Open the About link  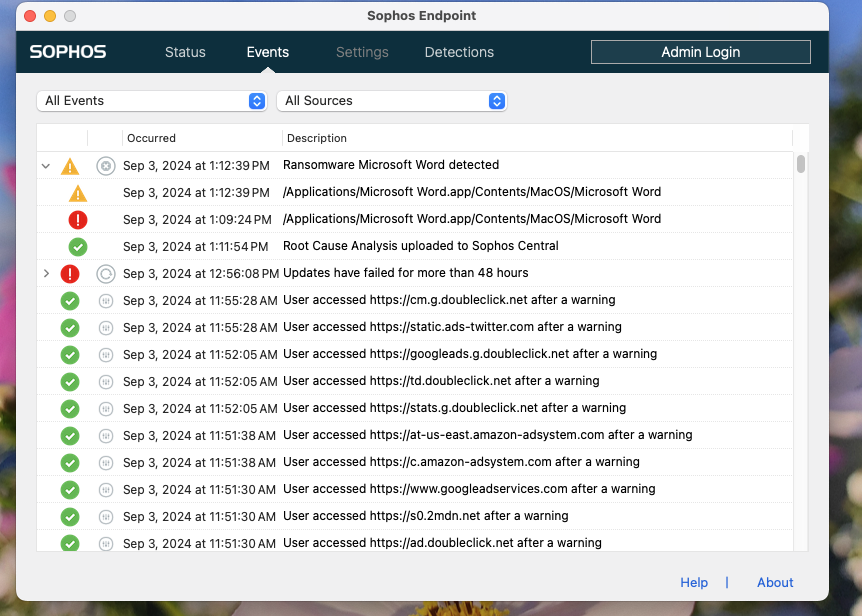pyautogui.click(x=775, y=582)
